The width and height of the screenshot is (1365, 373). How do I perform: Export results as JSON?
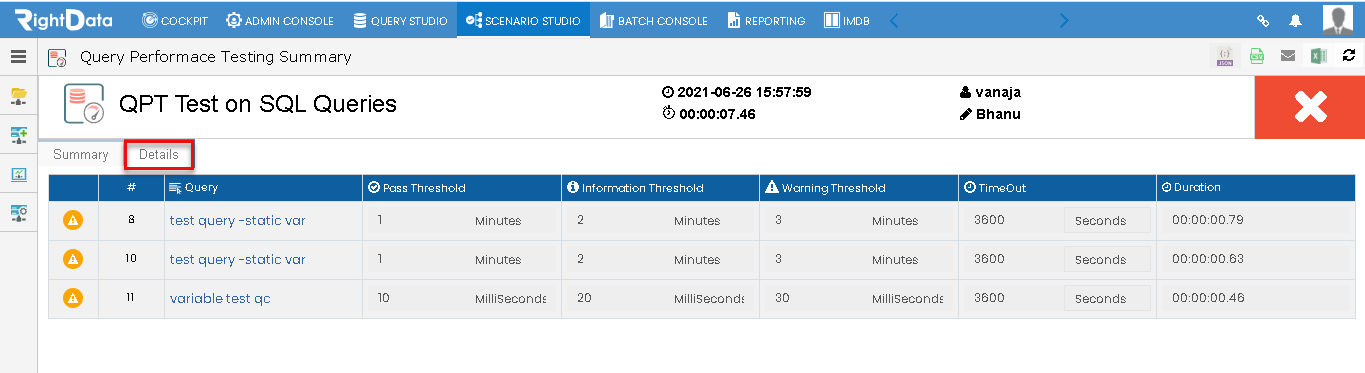[1225, 57]
